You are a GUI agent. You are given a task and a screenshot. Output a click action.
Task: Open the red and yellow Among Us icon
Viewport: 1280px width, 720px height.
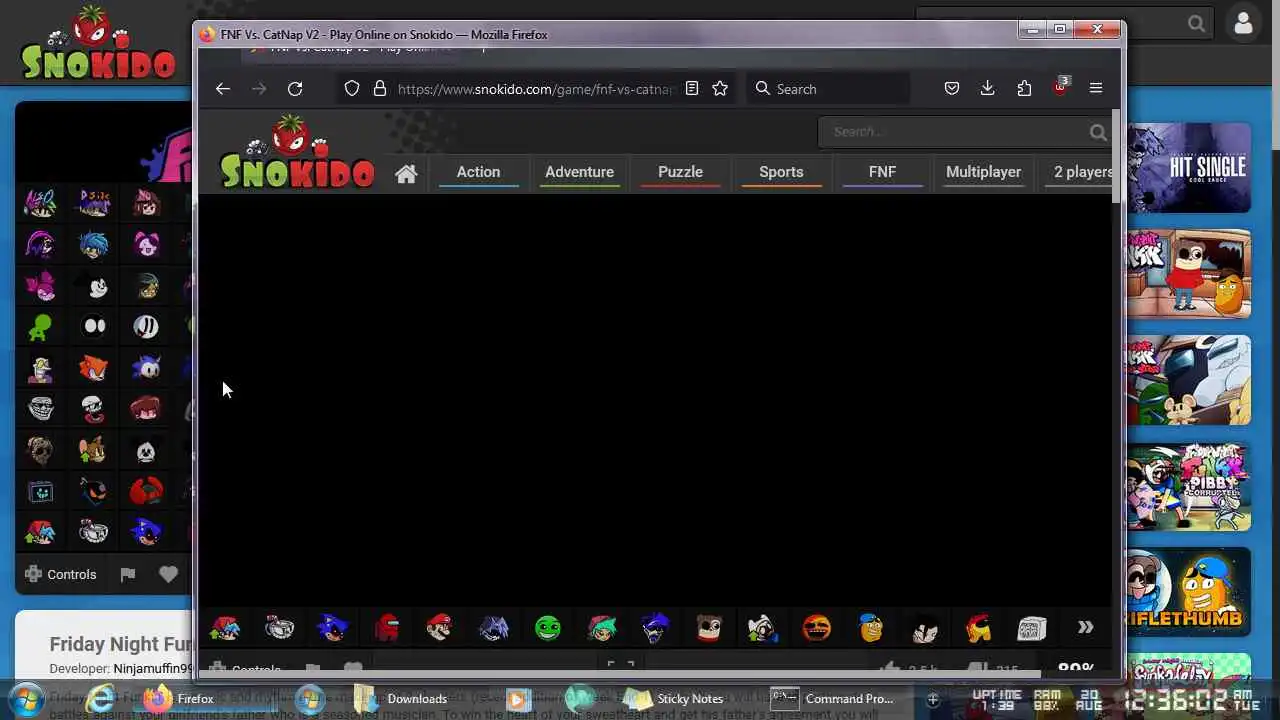point(978,628)
